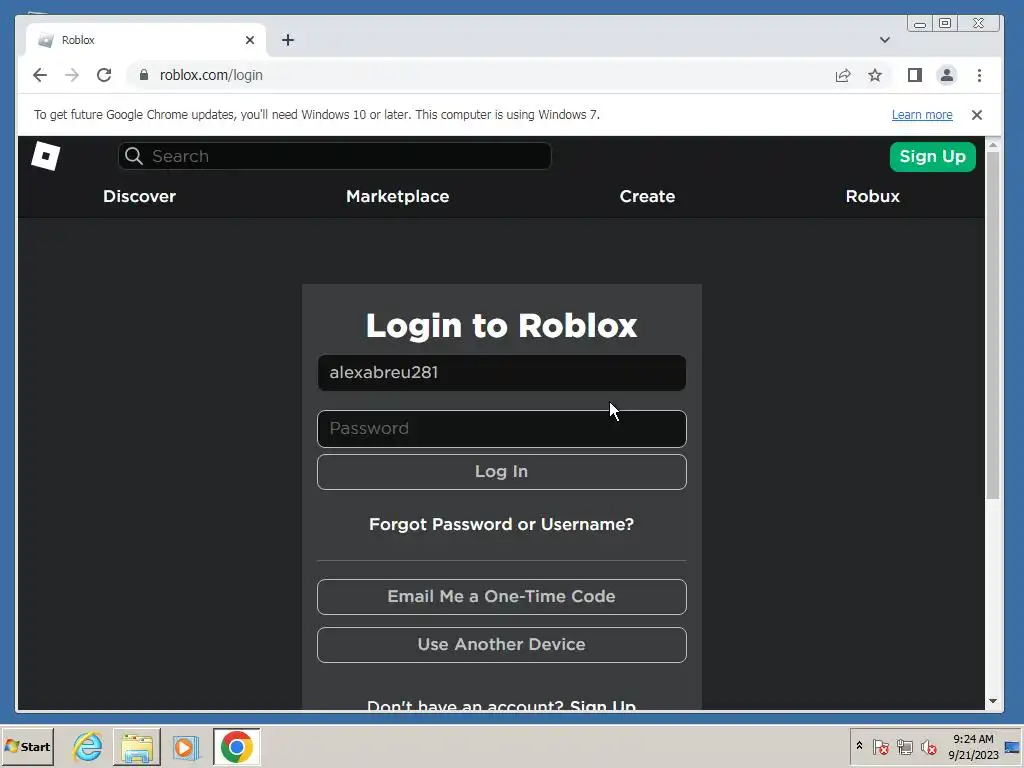Click the network tray icon
This screenshot has height=768, width=1024.
coord(904,746)
